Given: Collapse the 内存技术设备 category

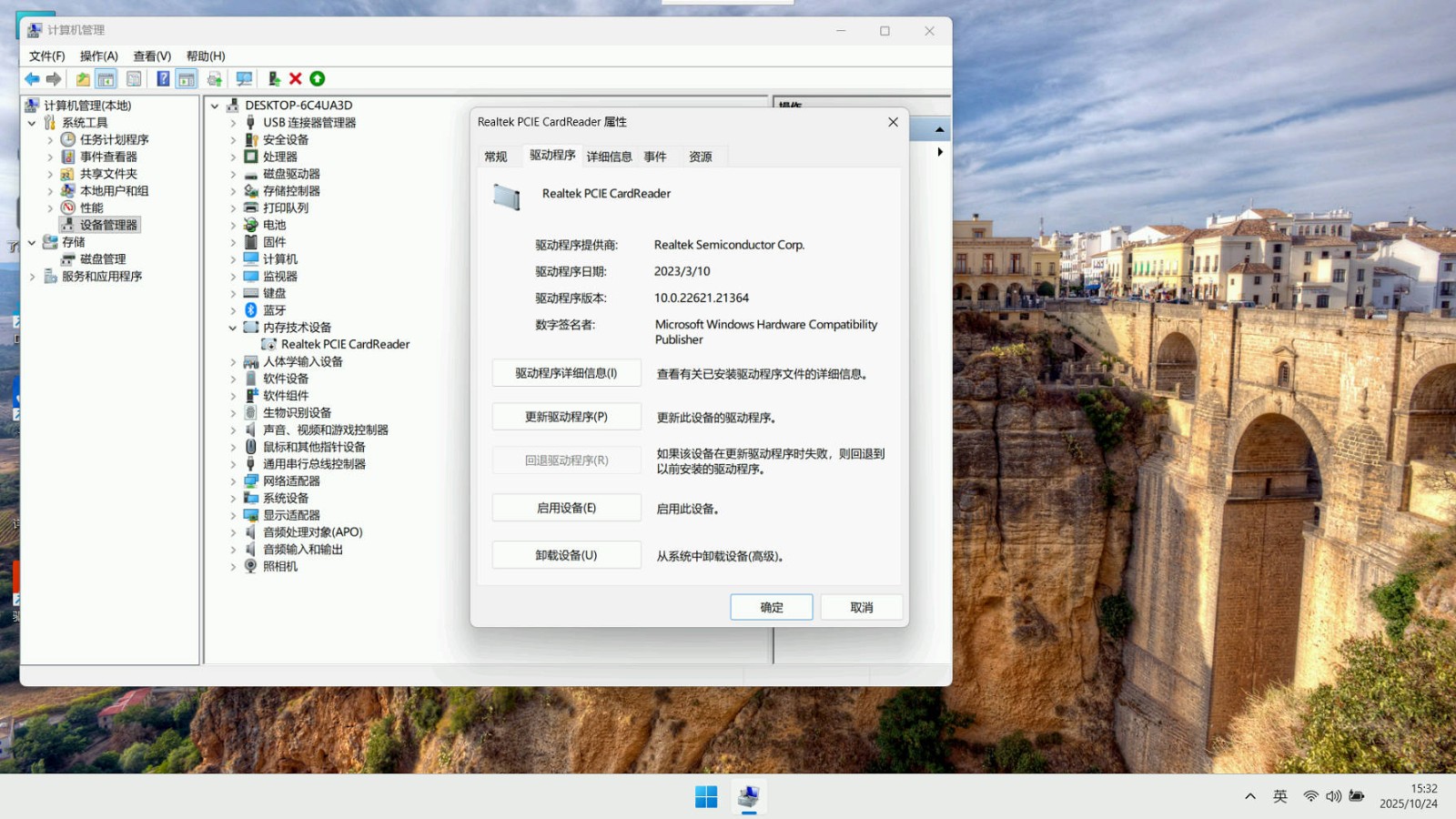Looking at the screenshot, I should [x=233, y=328].
